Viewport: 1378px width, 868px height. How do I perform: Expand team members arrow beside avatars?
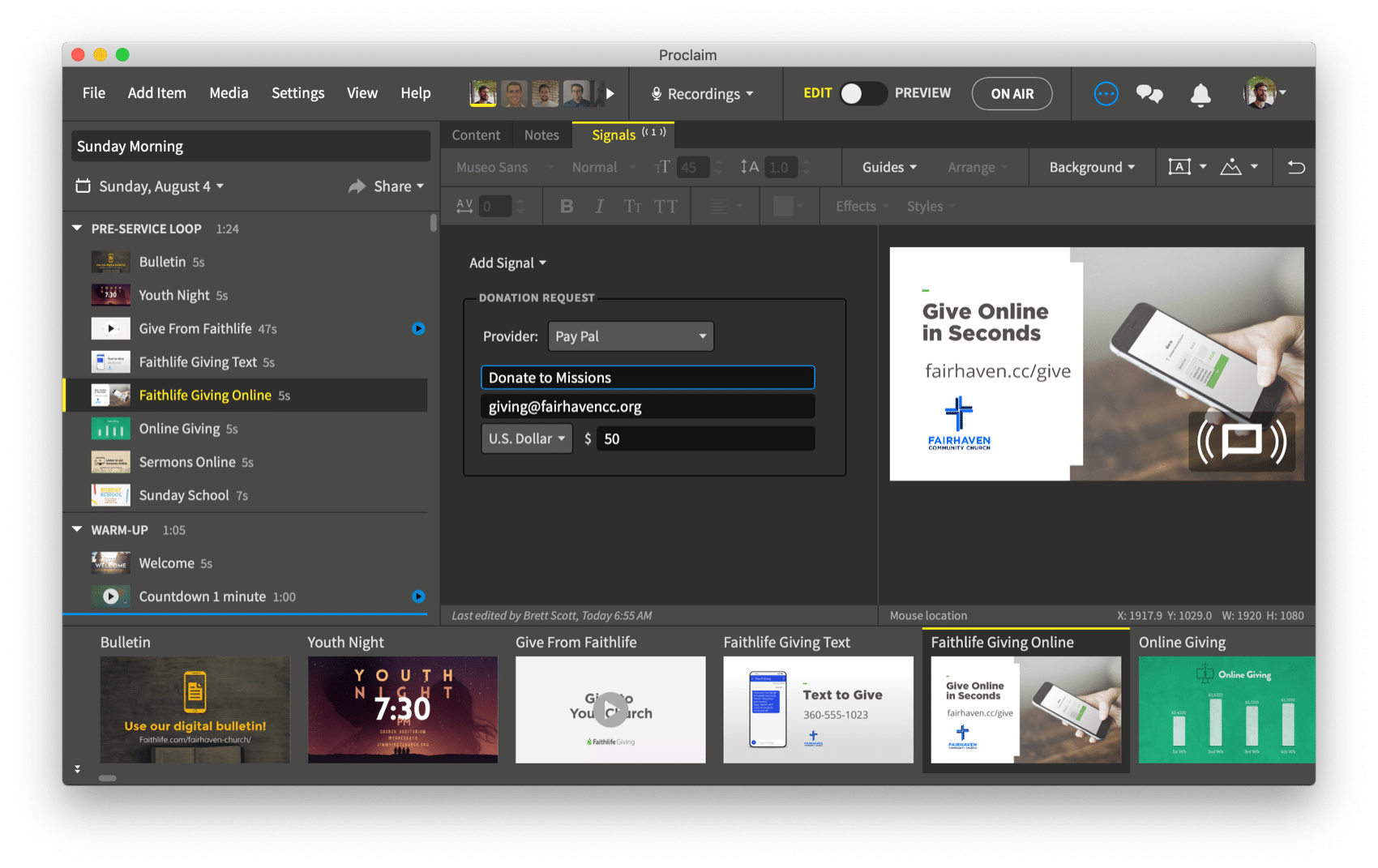tap(610, 93)
